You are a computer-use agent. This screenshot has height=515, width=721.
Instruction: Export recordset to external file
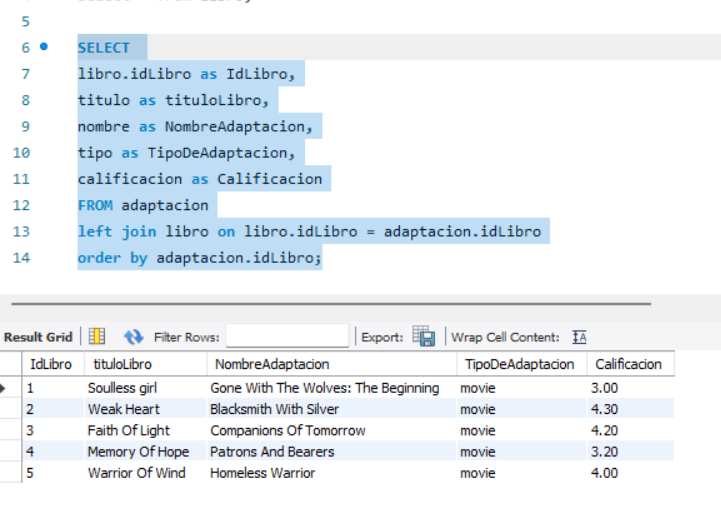[x=423, y=337]
